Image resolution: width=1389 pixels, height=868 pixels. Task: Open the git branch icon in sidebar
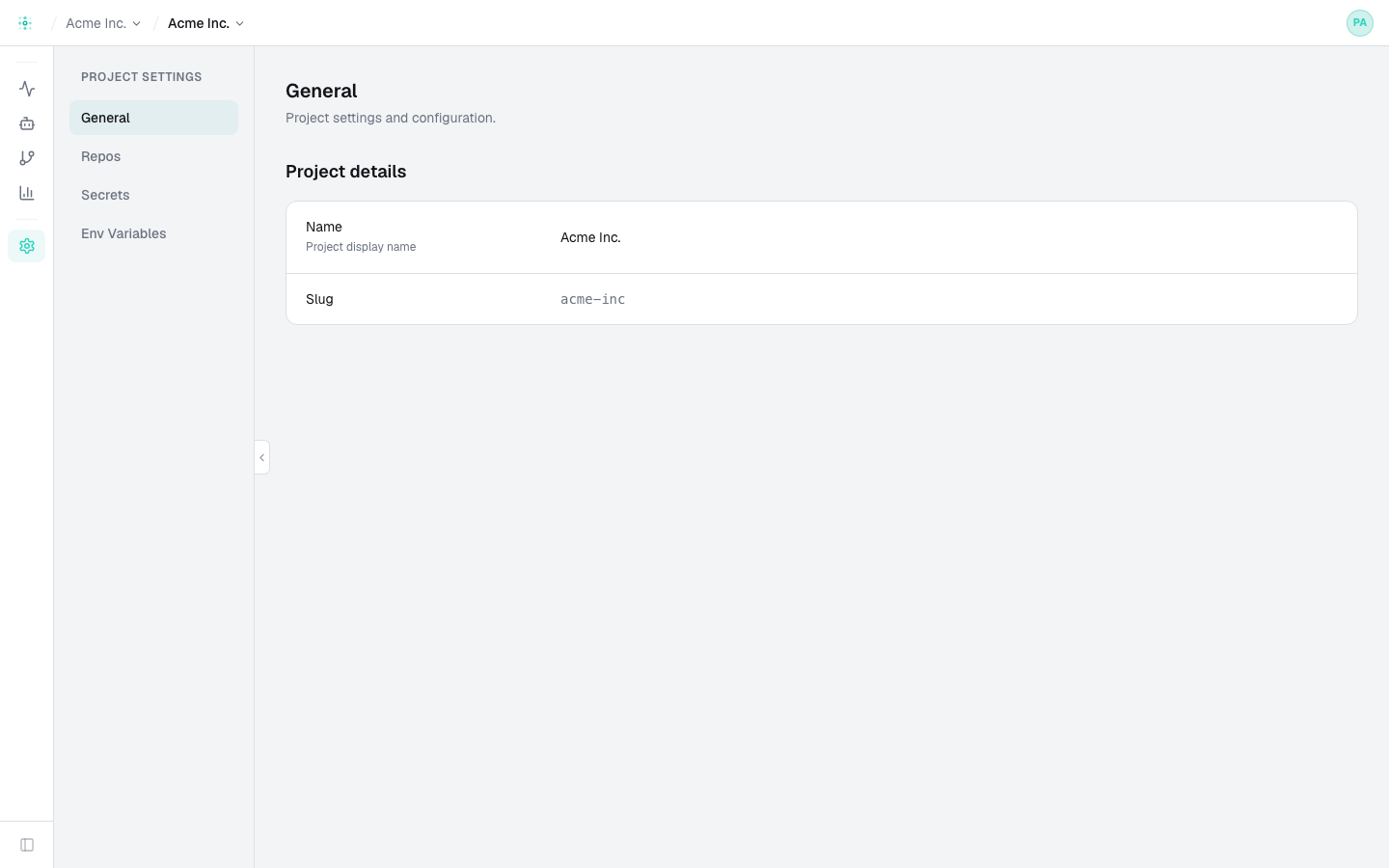tap(27, 158)
